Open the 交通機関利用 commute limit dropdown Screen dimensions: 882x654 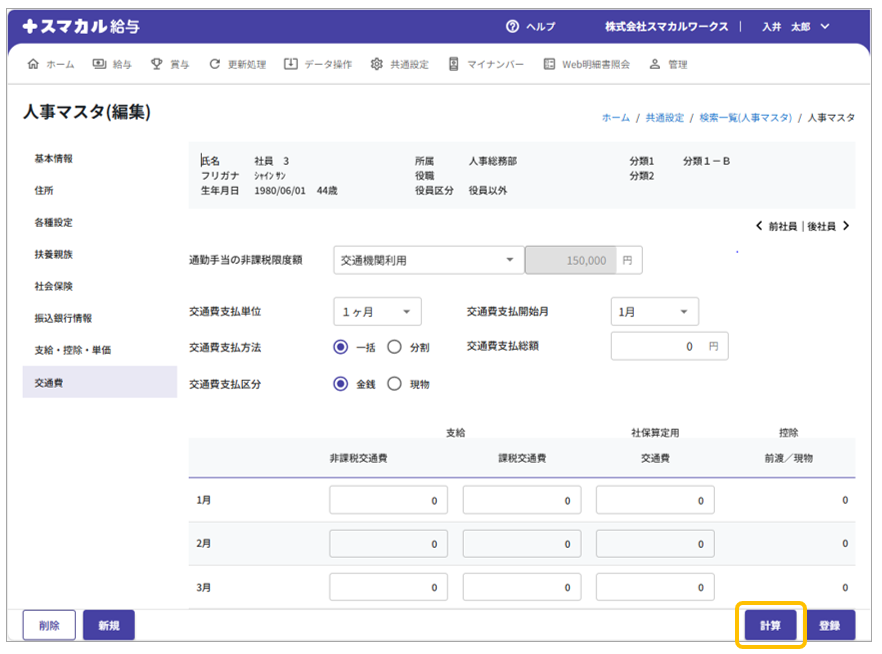[428, 260]
